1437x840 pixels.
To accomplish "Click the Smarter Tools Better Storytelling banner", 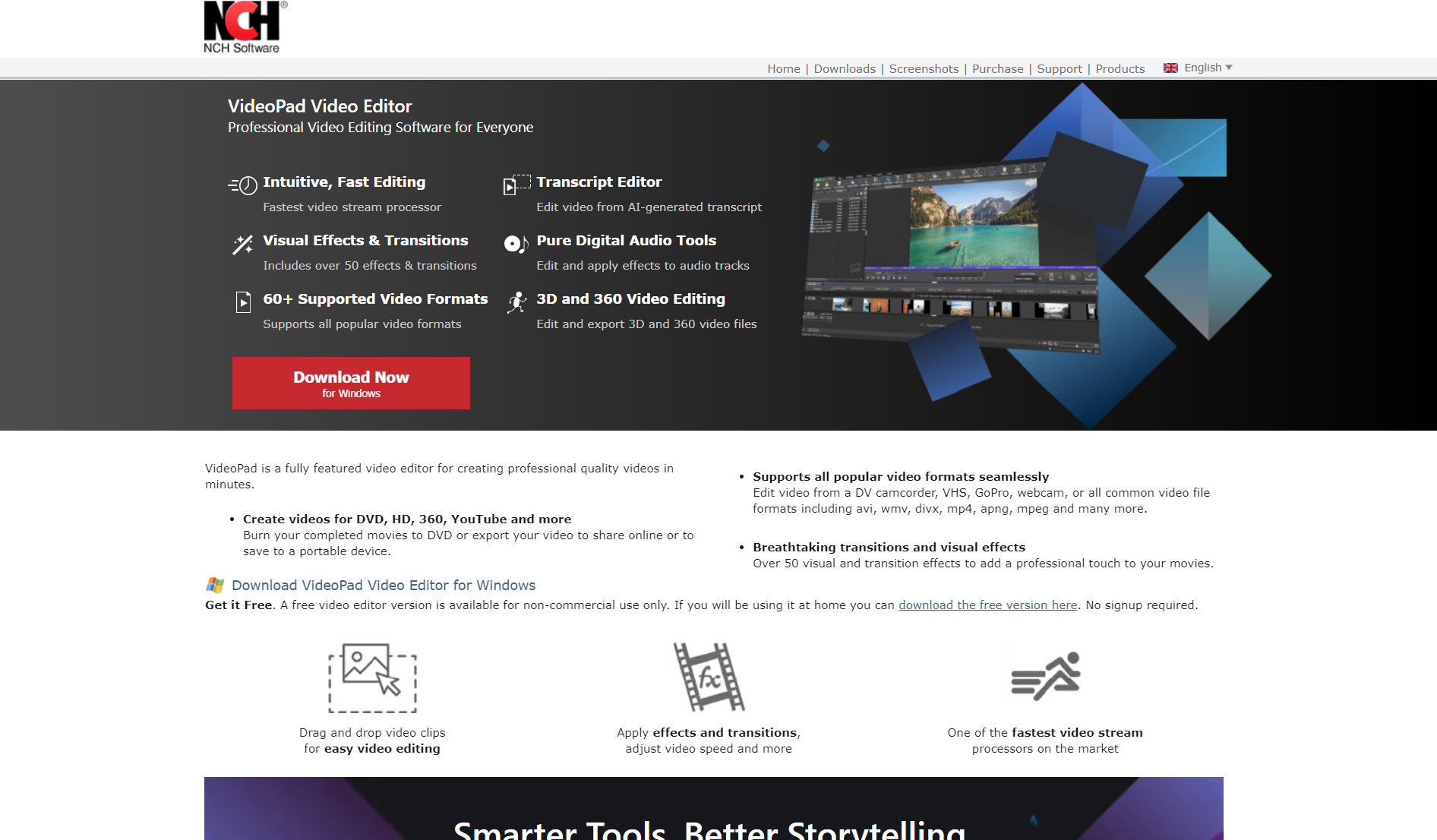I will [714, 808].
